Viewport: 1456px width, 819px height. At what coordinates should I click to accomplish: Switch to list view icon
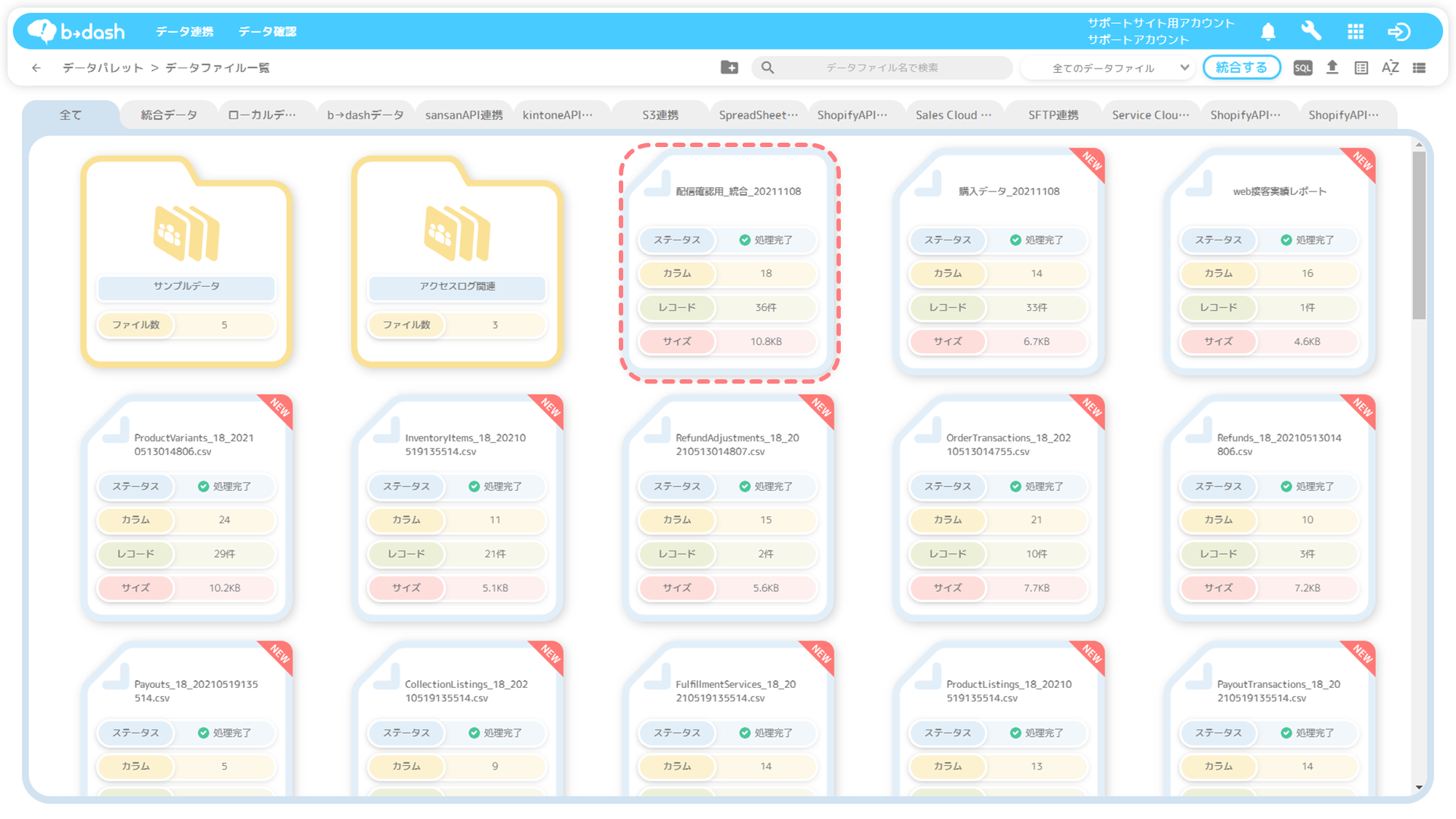[x=1420, y=68]
